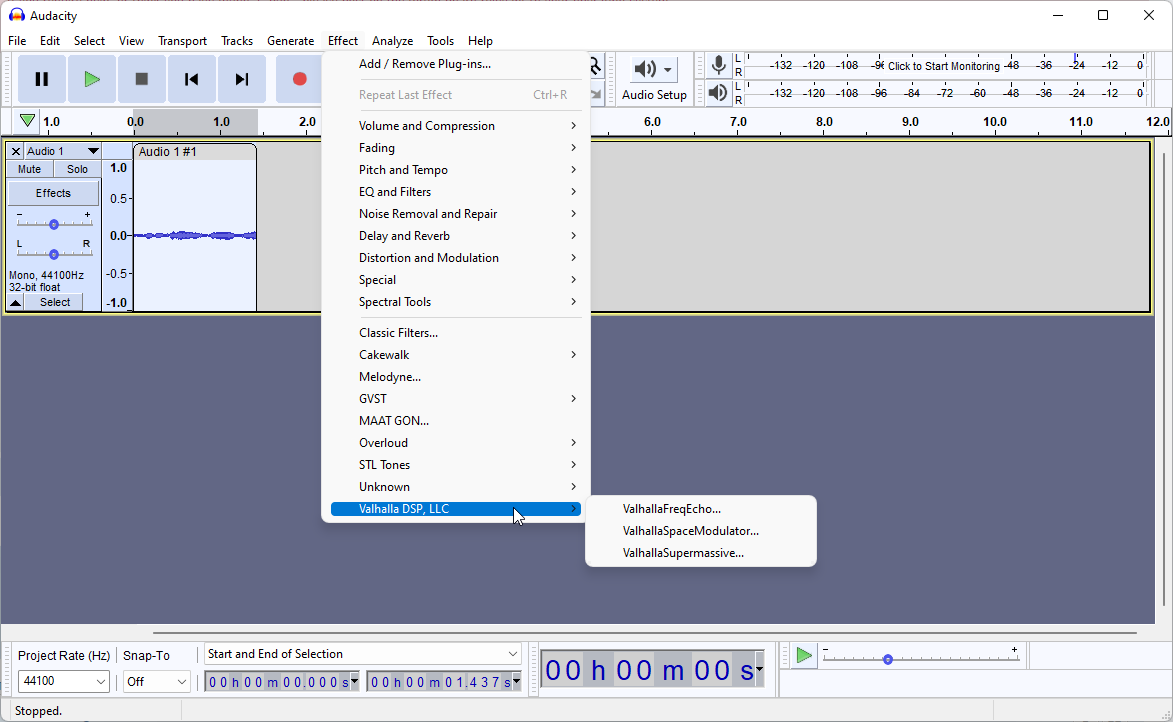
Task: Jump to end with Skip to End
Action: click(x=242, y=78)
